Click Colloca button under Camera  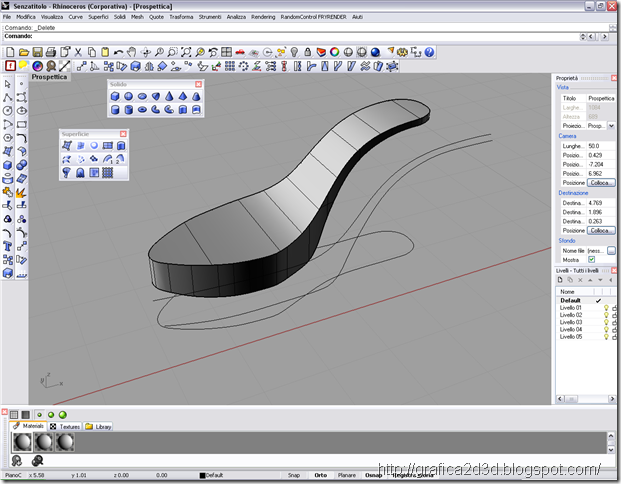coord(601,183)
